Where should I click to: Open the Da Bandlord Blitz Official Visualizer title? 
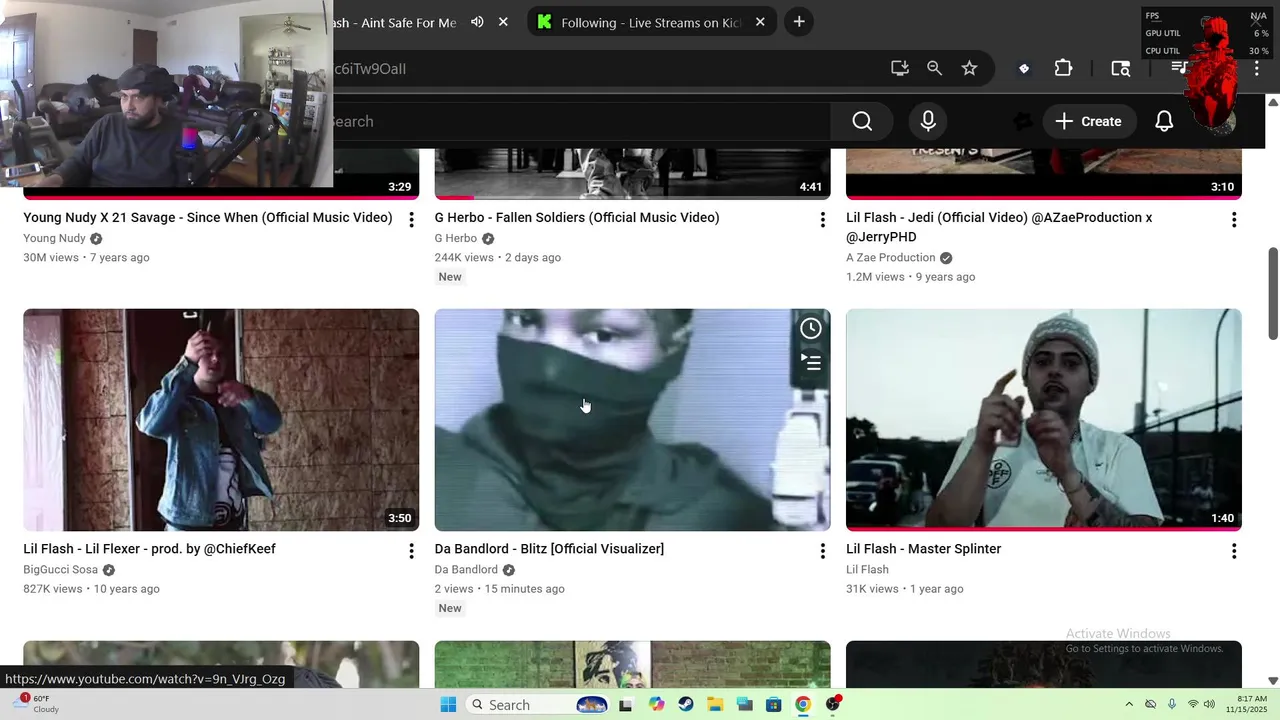click(549, 549)
